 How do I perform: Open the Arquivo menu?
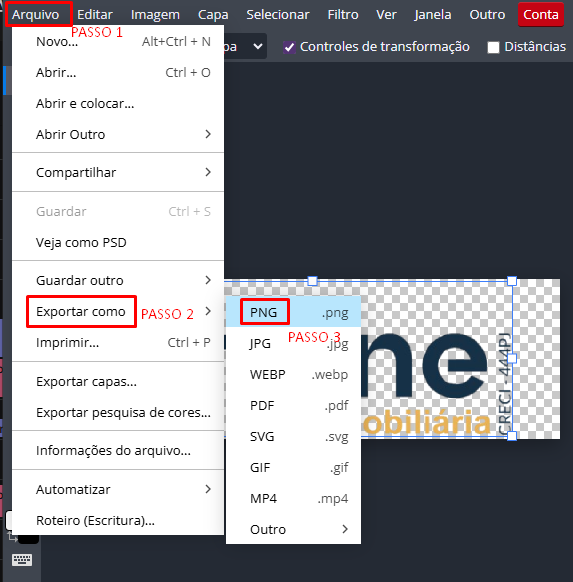[36, 14]
